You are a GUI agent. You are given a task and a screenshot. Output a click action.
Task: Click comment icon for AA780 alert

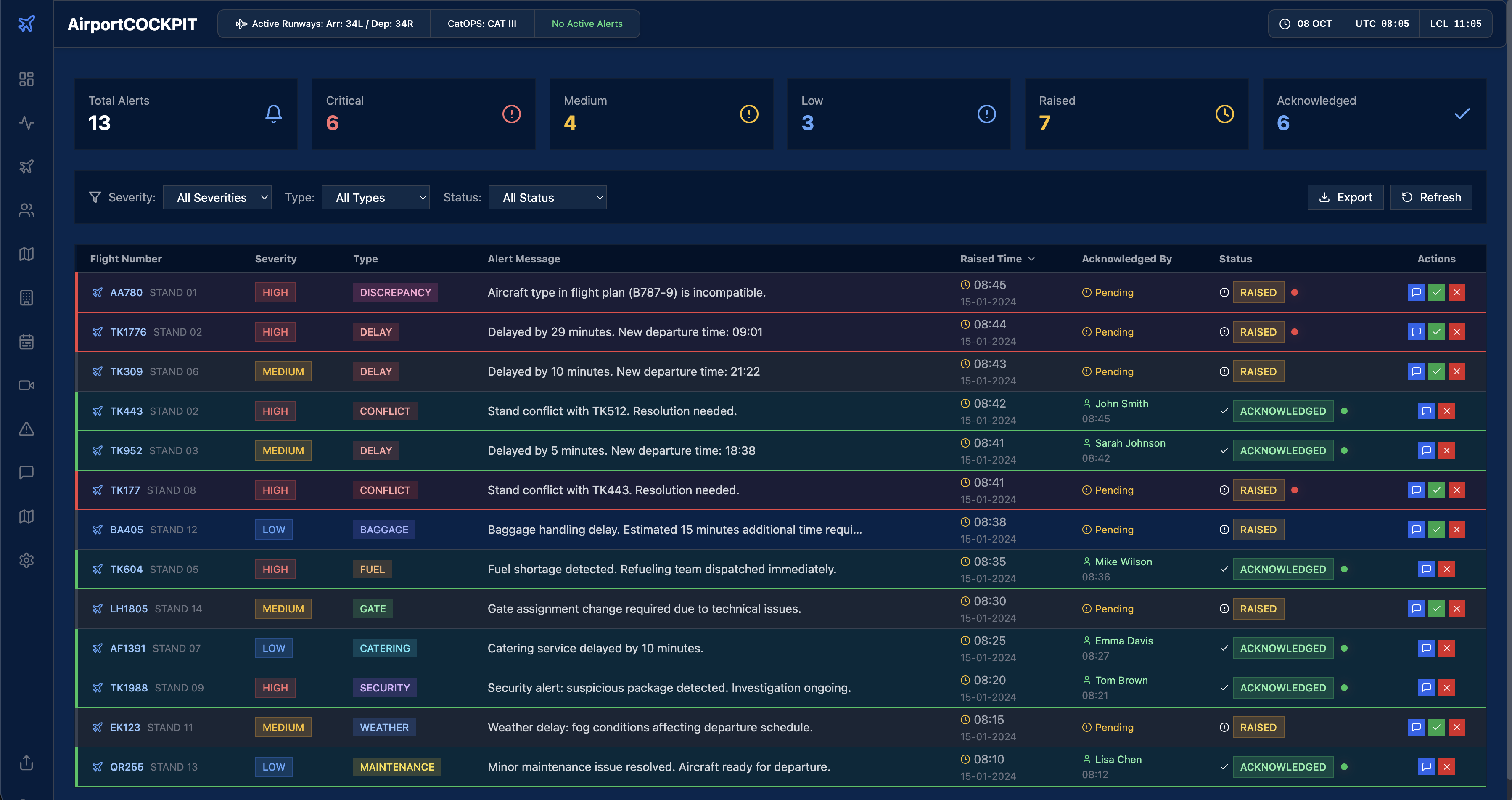pyautogui.click(x=1416, y=292)
